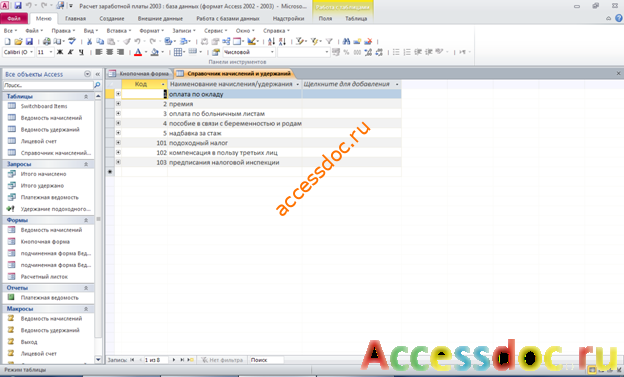Collapse the Запросы group
This screenshot has height=377, width=624.
[x=86, y=164]
